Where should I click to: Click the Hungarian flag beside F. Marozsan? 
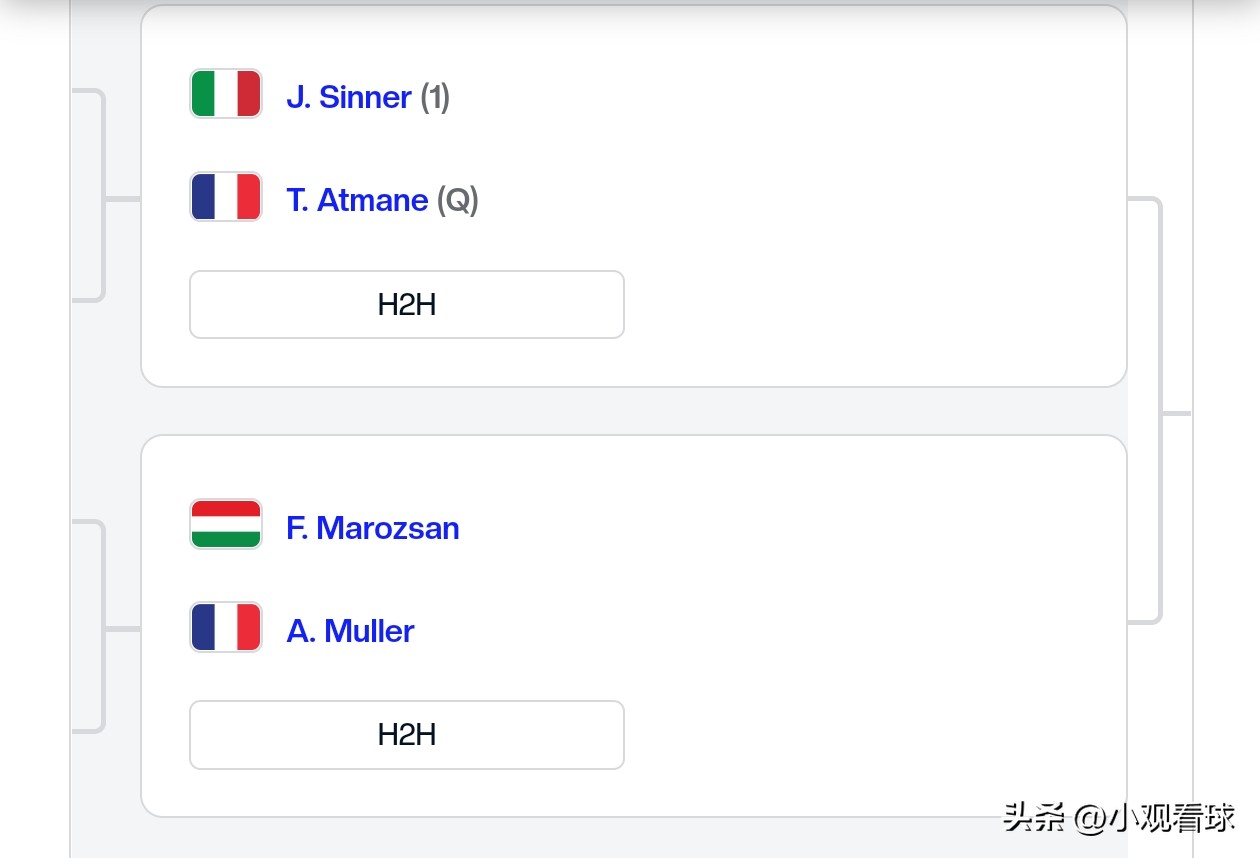tap(226, 524)
